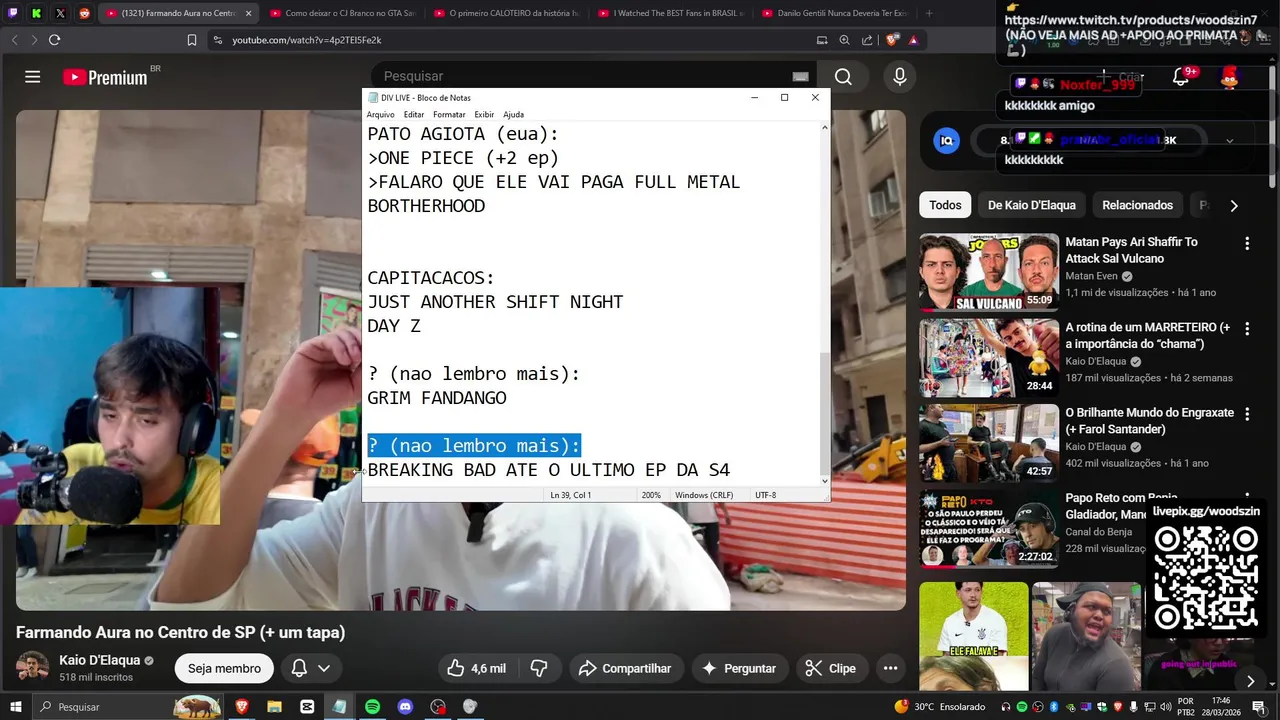This screenshot has height=720, width=1280.
Task: Open CapCut from the Windows taskbar
Action: 307,707
